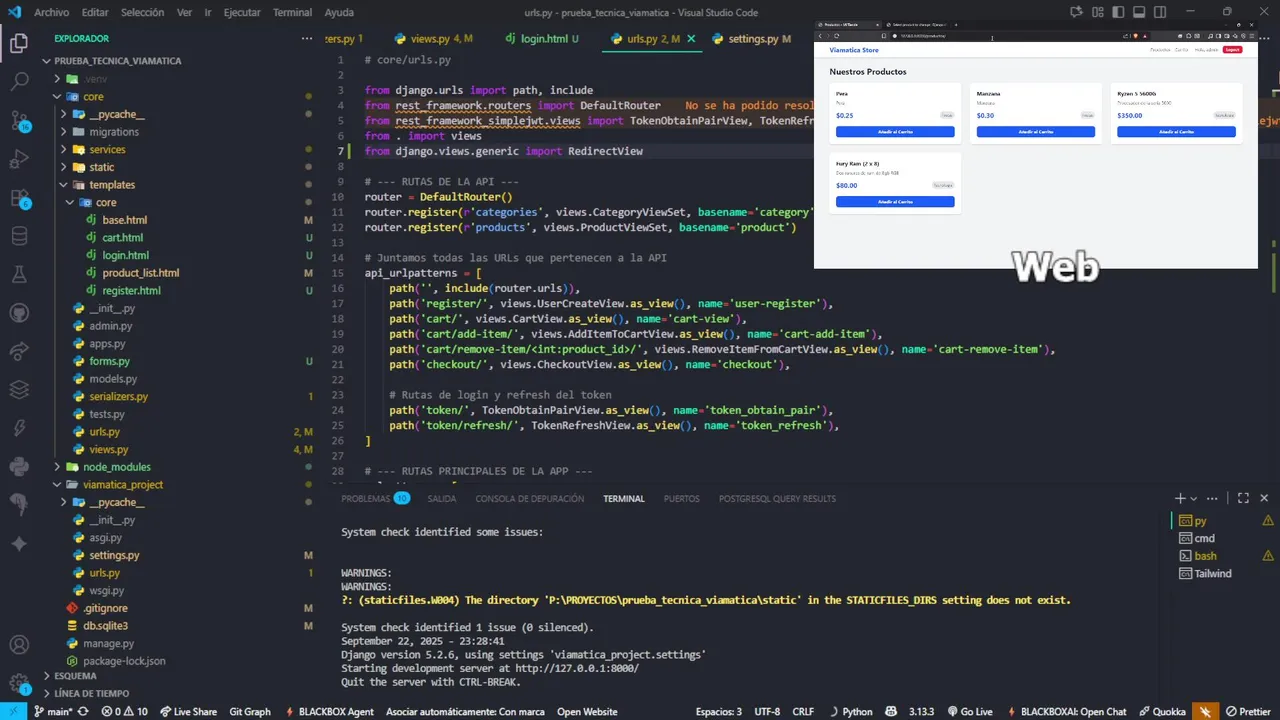Image resolution: width=1280 pixels, height=720 pixels.
Task: Open the sparkle icon in activity bar
Action: [x=18, y=542]
